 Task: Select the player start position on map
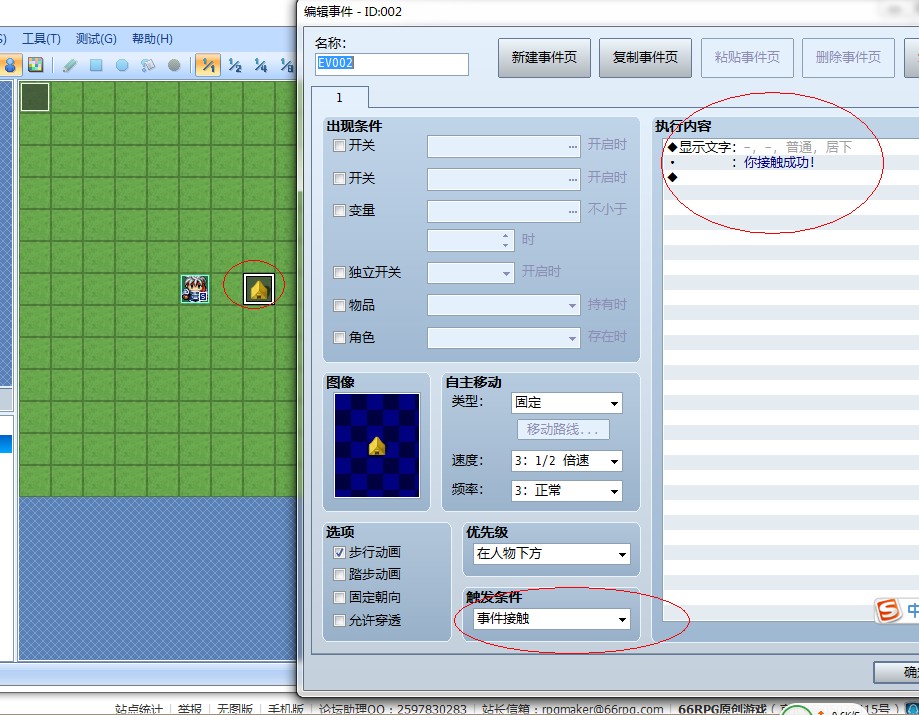coord(195,289)
